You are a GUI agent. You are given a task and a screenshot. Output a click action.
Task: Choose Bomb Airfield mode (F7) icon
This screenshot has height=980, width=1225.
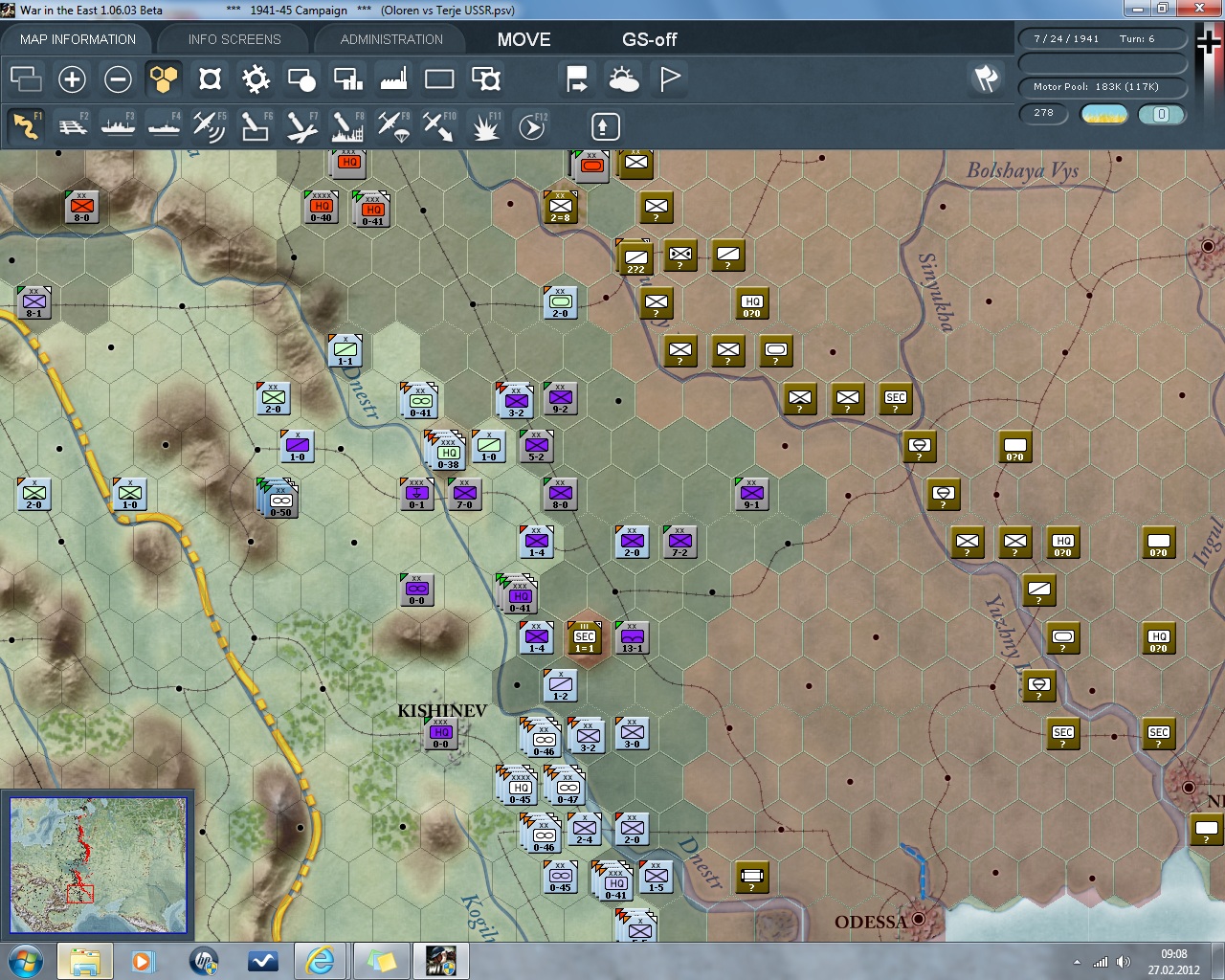[x=301, y=125]
